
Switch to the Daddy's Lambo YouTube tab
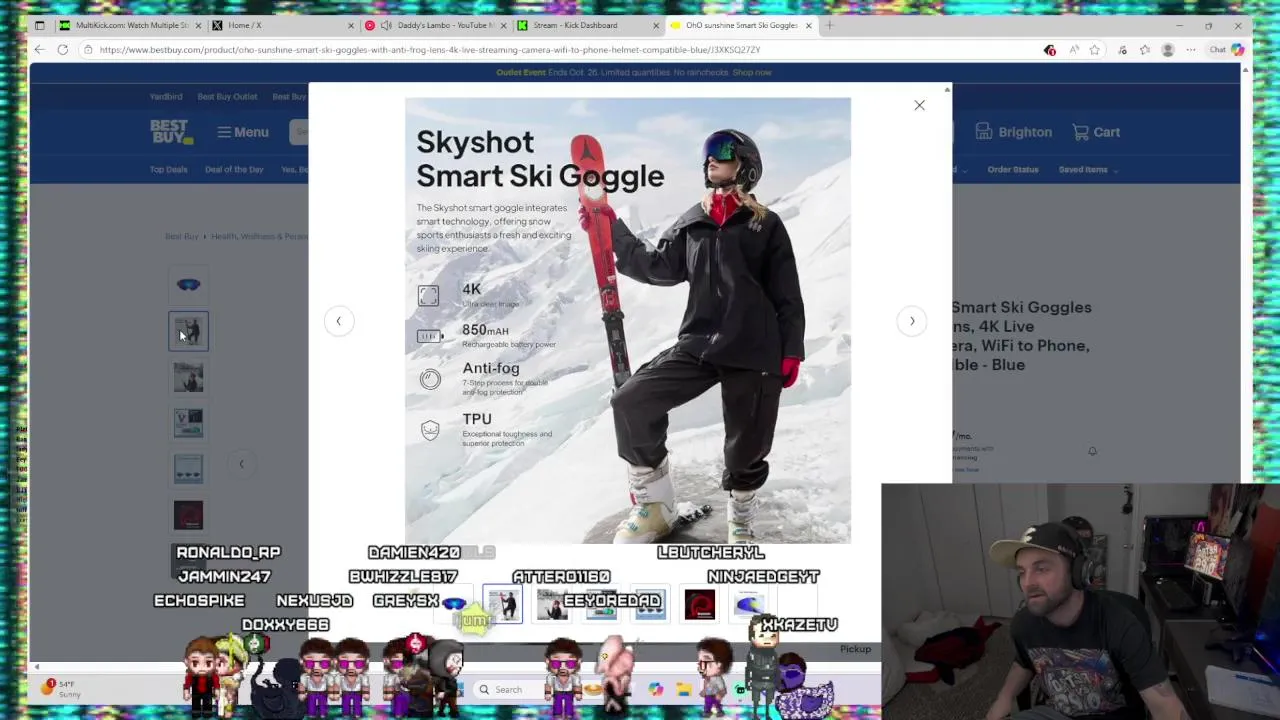coord(436,25)
